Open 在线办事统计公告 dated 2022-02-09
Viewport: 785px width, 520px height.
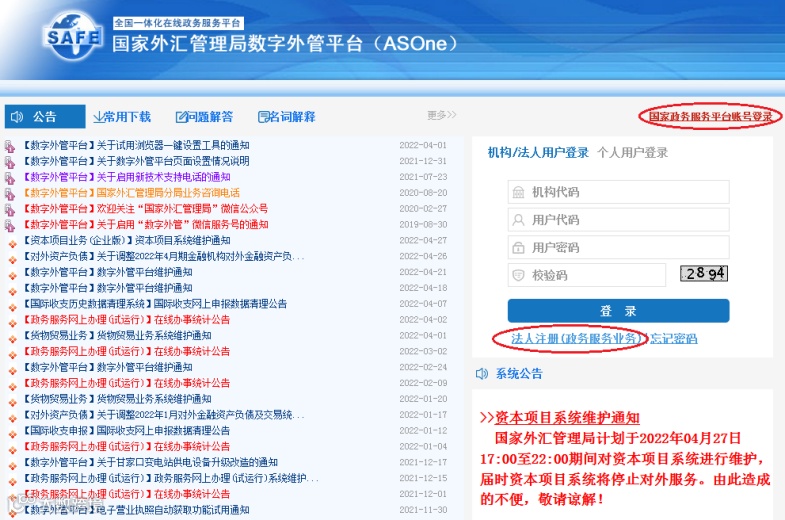tap(127, 383)
